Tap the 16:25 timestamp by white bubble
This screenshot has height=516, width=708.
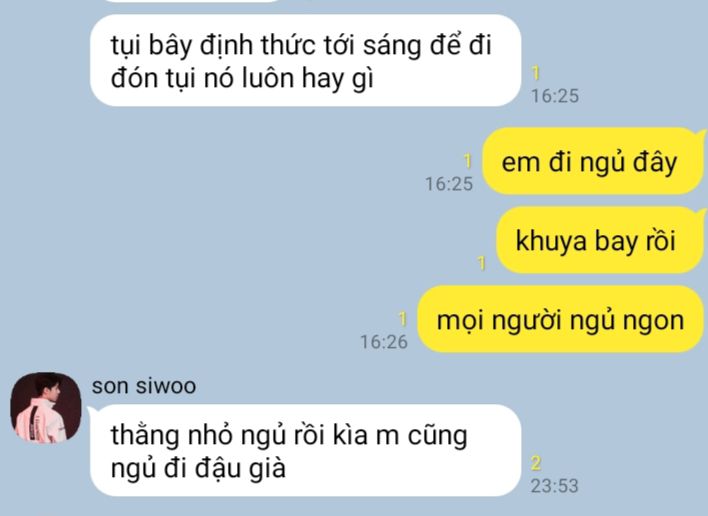coord(554,96)
